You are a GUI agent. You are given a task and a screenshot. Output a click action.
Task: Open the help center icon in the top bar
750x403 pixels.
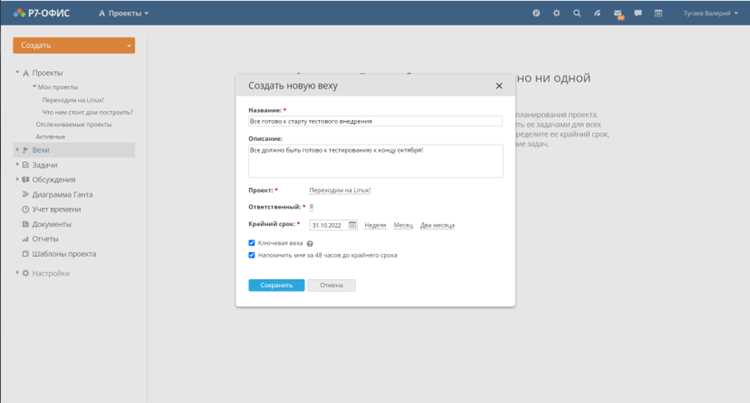536,13
